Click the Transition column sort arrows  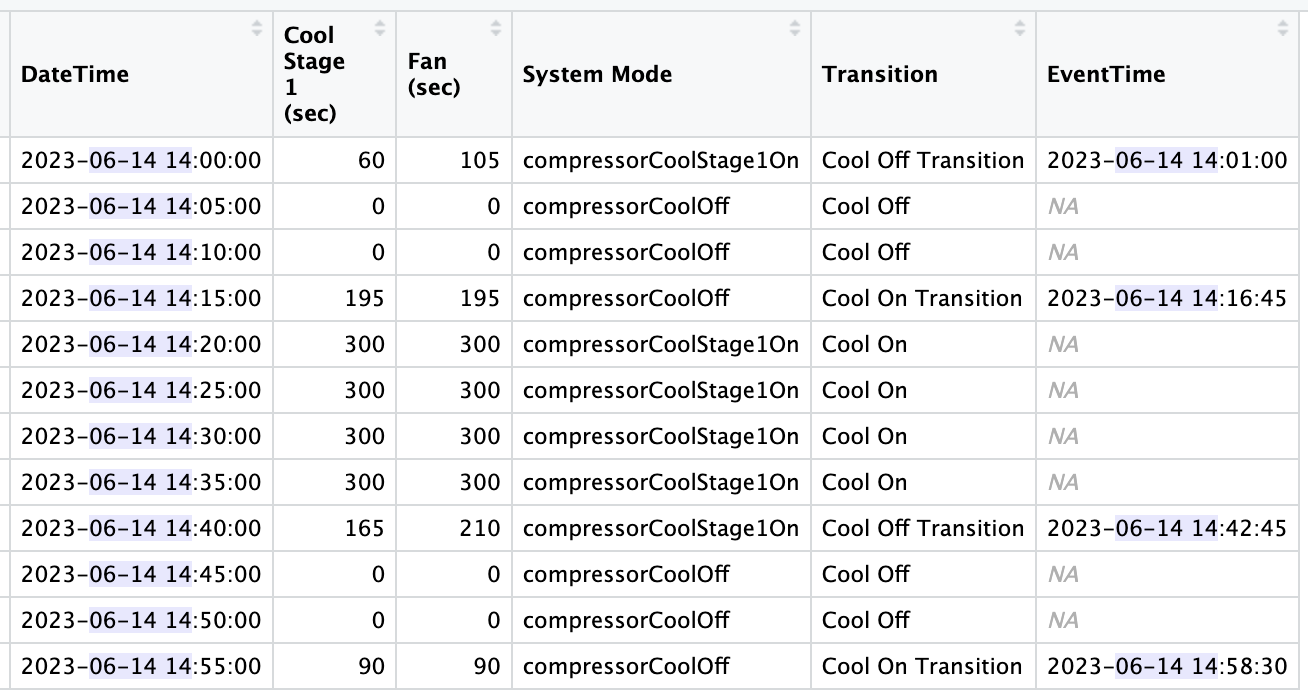click(1019, 28)
